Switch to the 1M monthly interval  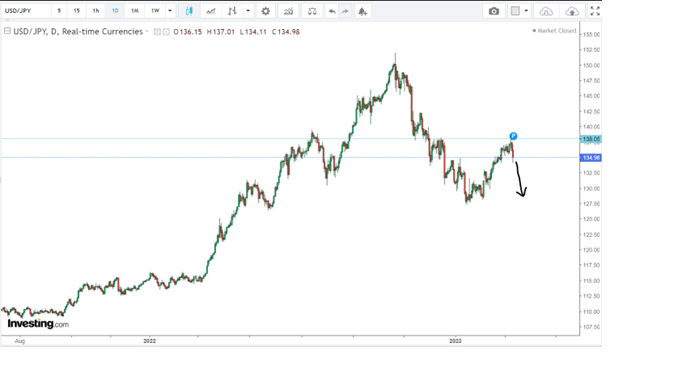point(135,11)
